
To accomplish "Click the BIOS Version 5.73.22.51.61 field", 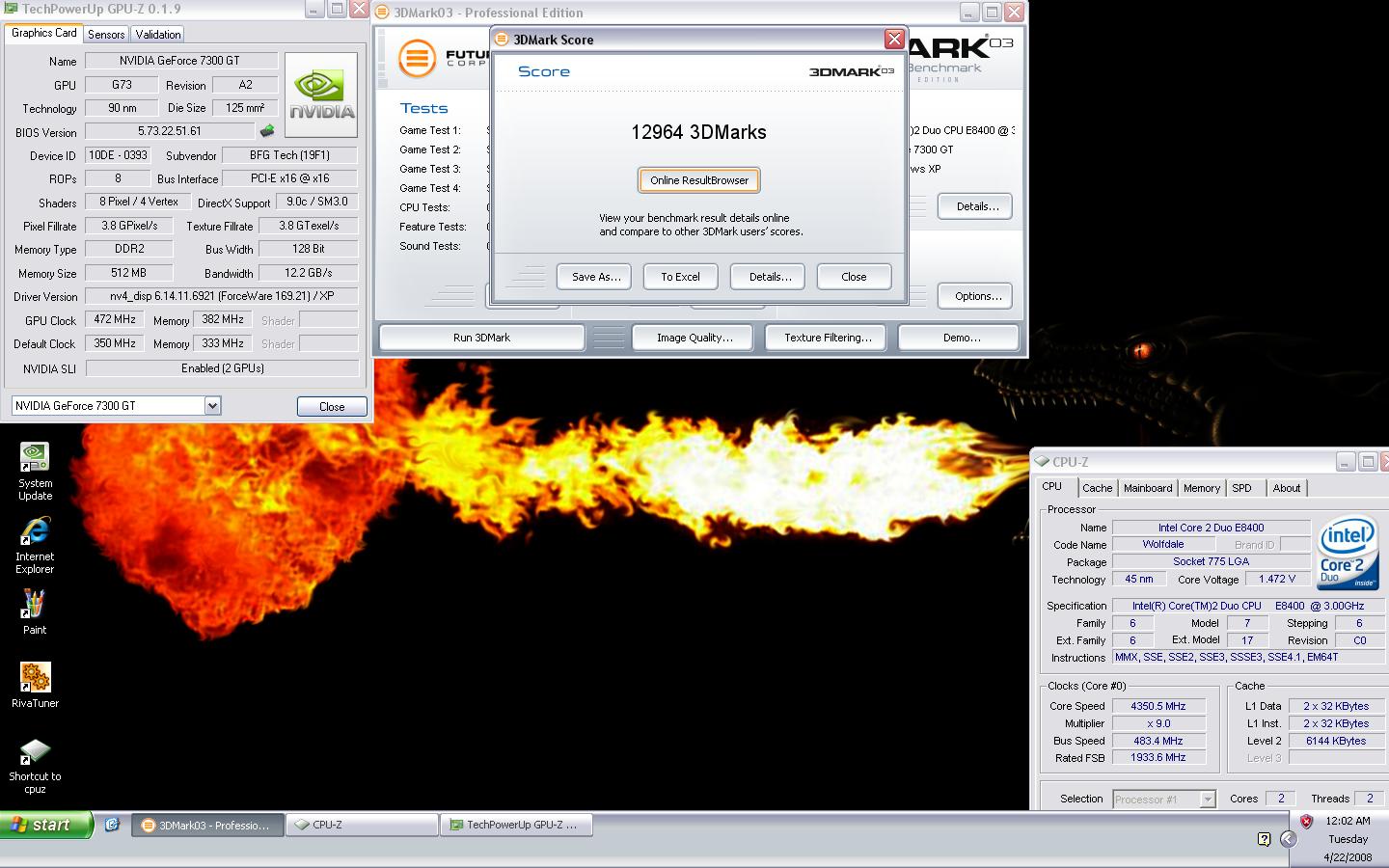I will [x=170, y=131].
